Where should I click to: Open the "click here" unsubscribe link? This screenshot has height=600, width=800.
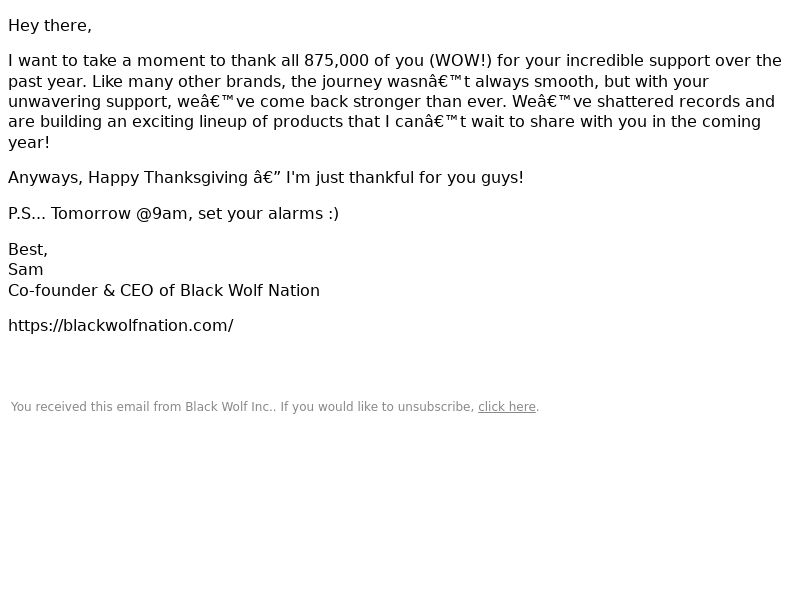tap(507, 407)
